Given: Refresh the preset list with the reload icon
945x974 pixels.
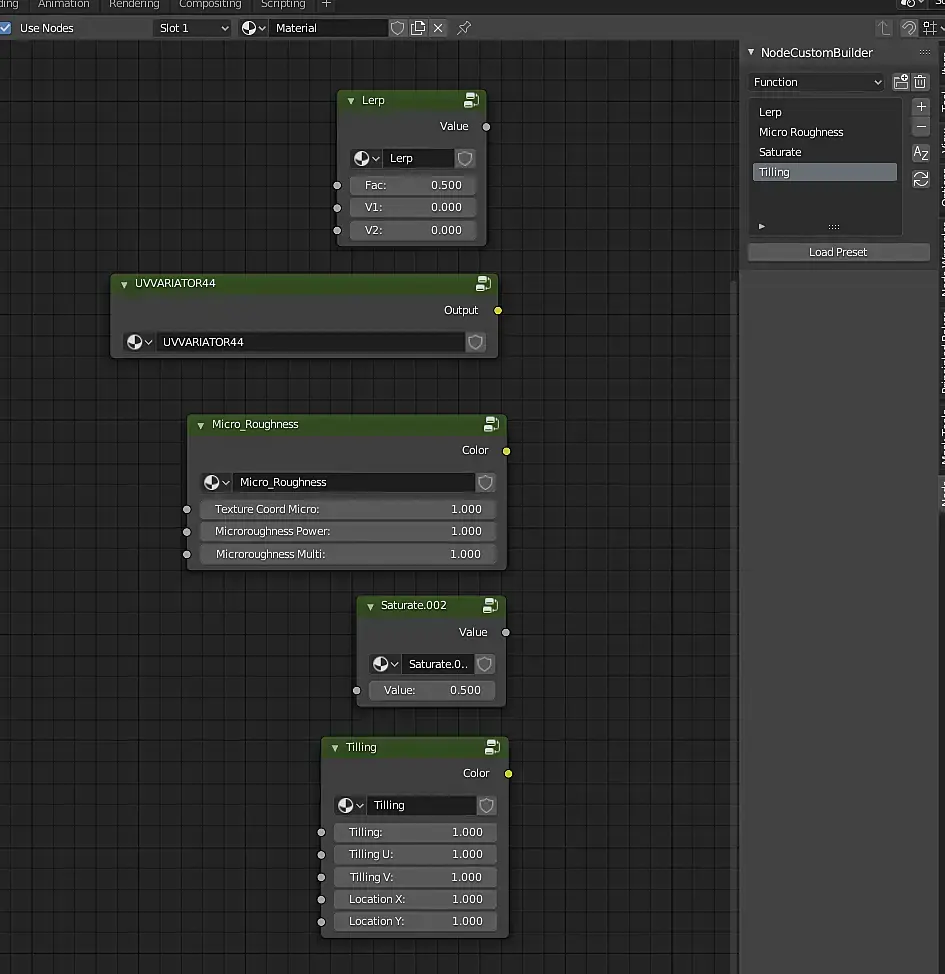Looking at the screenshot, I should click(921, 179).
